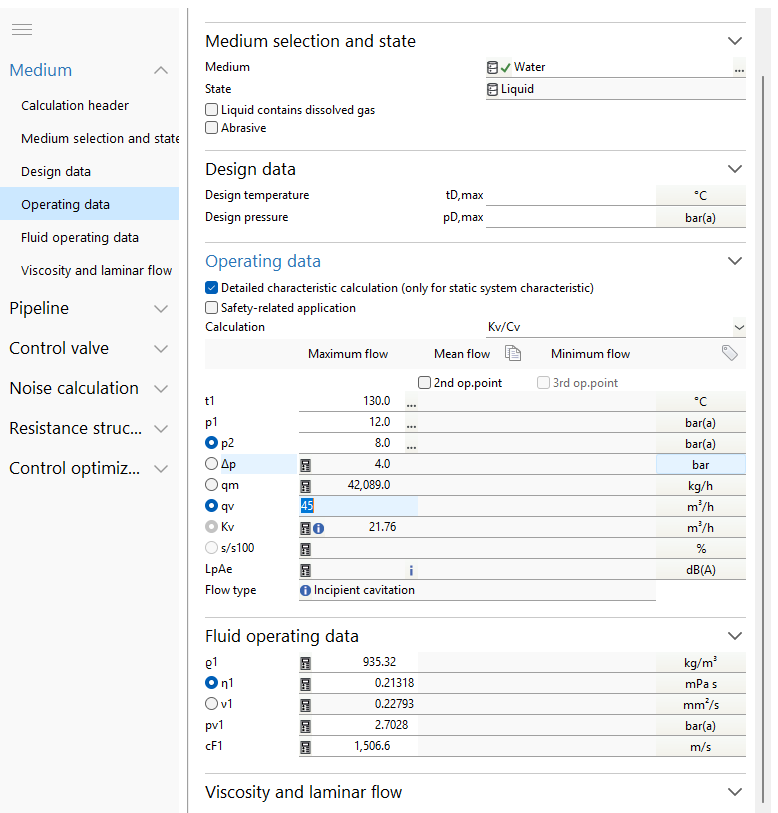Click calculator icon in qm row

(x=305, y=486)
